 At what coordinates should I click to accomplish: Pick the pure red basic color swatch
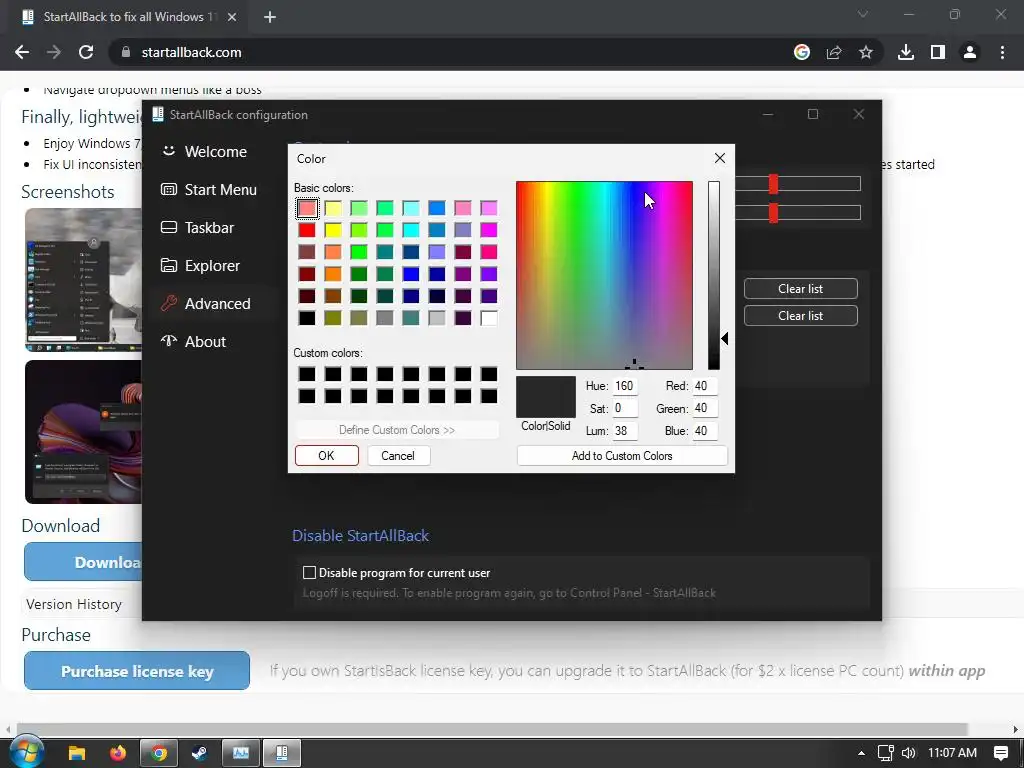tap(307, 230)
